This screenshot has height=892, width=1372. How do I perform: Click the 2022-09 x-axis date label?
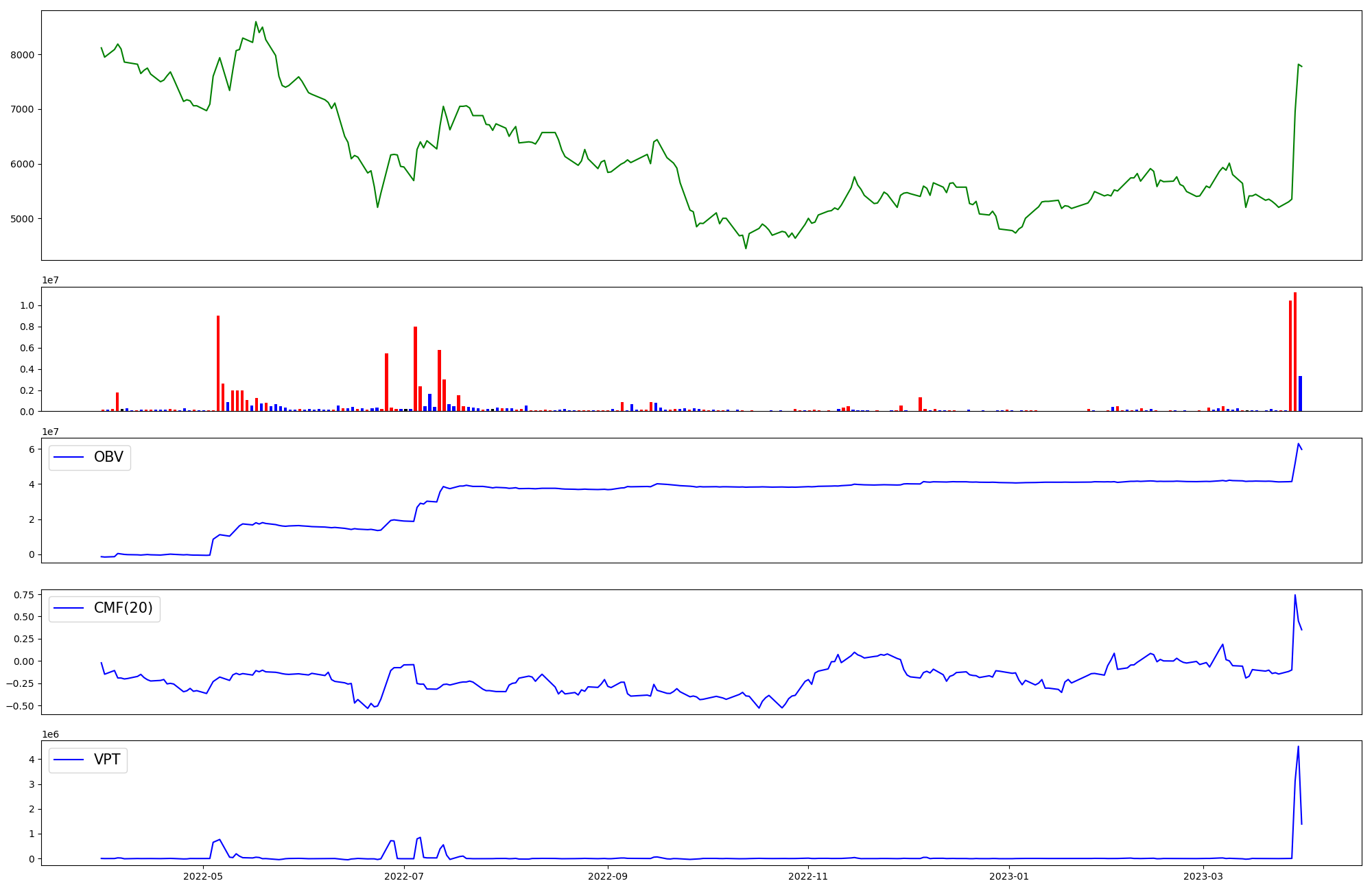click(x=608, y=876)
